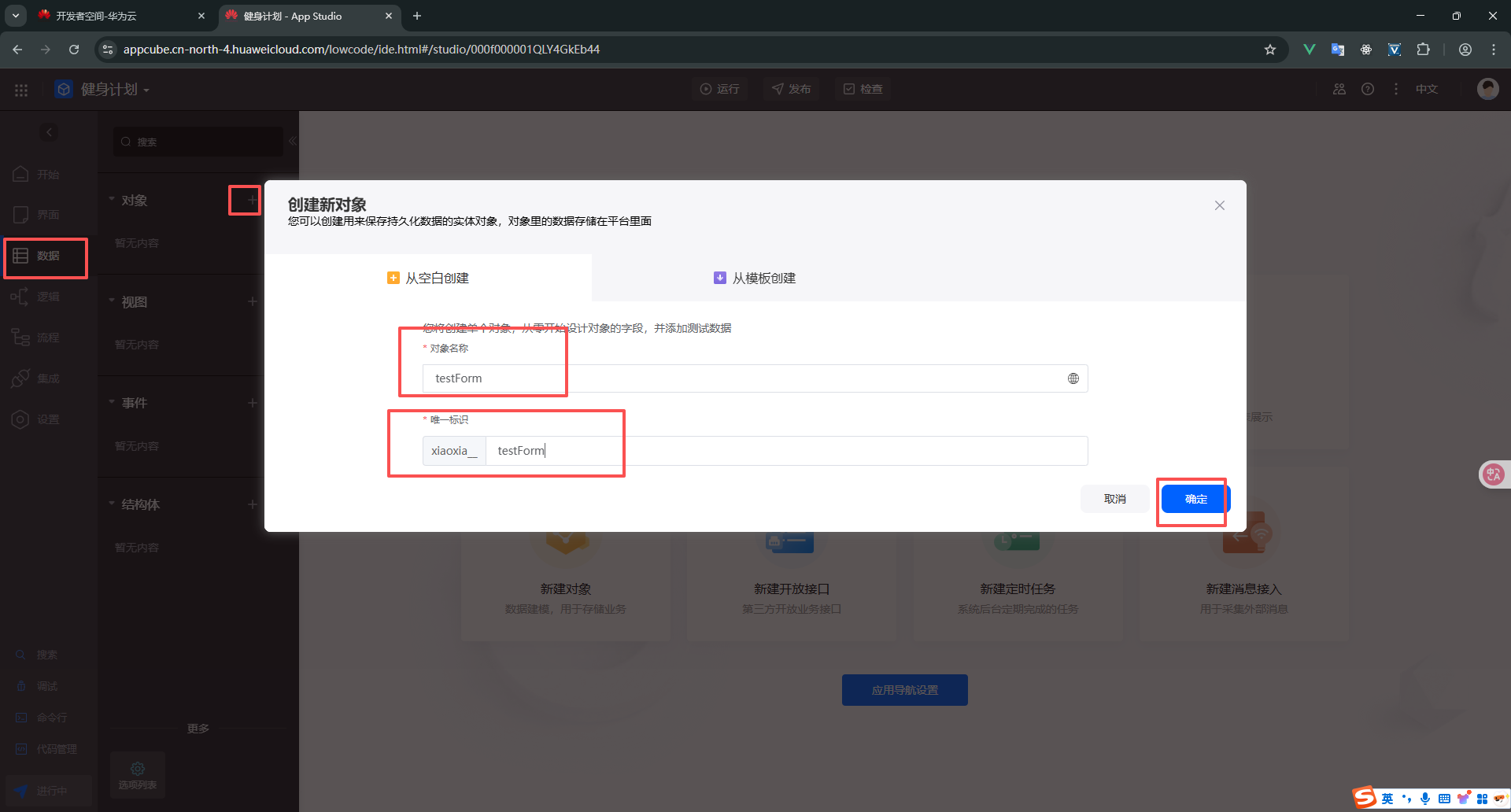Bookmark this page with the star icon
This screenshot has height=812, width=1511.
pos(1269,50)
